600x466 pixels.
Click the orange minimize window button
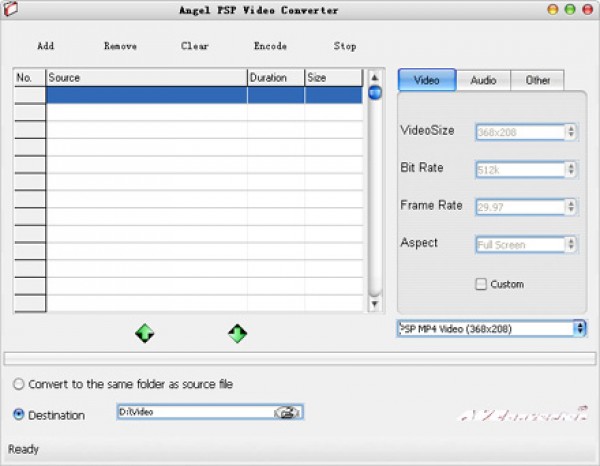(553, 10)
